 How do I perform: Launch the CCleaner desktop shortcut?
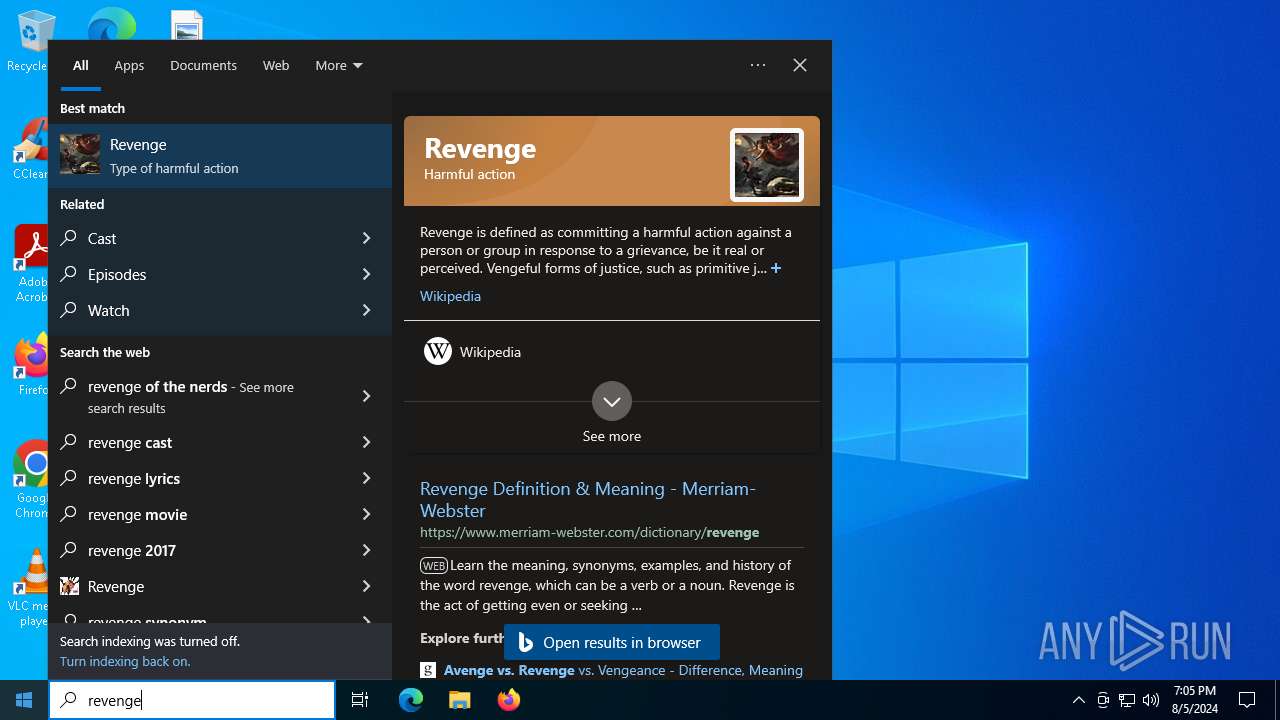point(31,150)
